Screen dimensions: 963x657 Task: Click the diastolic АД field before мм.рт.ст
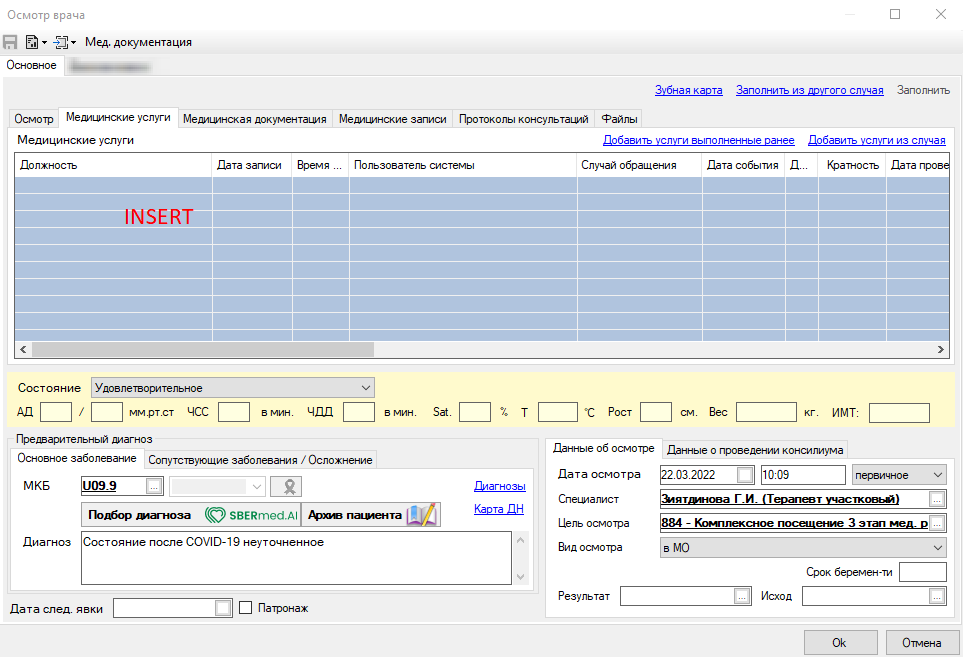107,412
